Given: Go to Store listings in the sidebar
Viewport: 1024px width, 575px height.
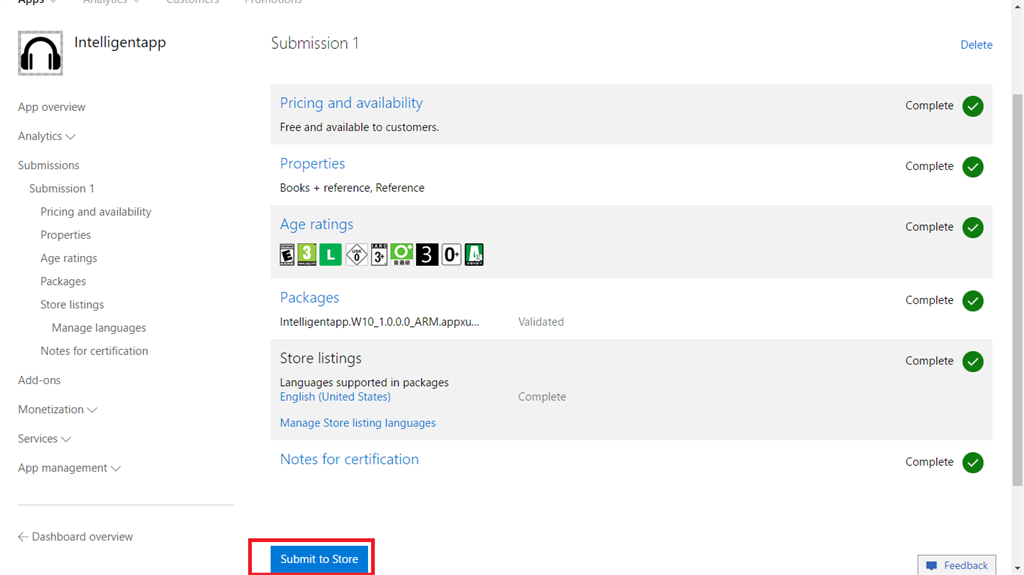Looking at the screenshot, I should click(x=72, y=304).
